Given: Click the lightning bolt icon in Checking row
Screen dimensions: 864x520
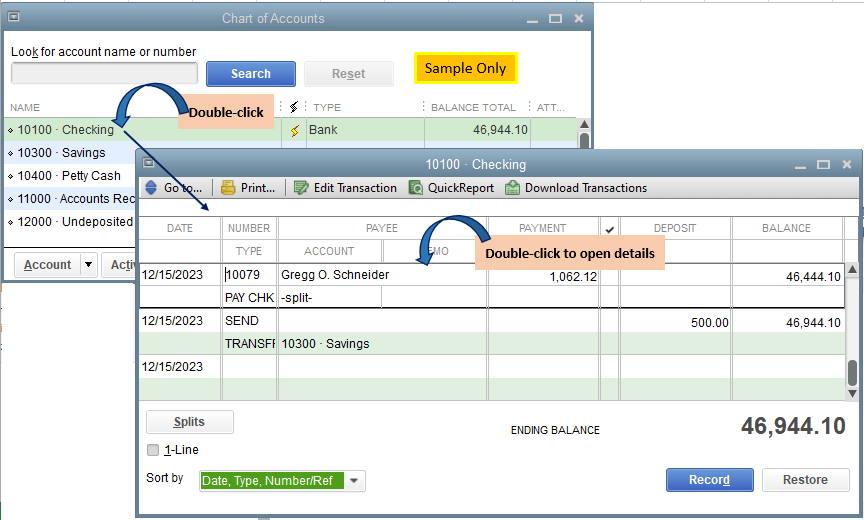Looking at the screenshot, I should click(x=295, y=131).
